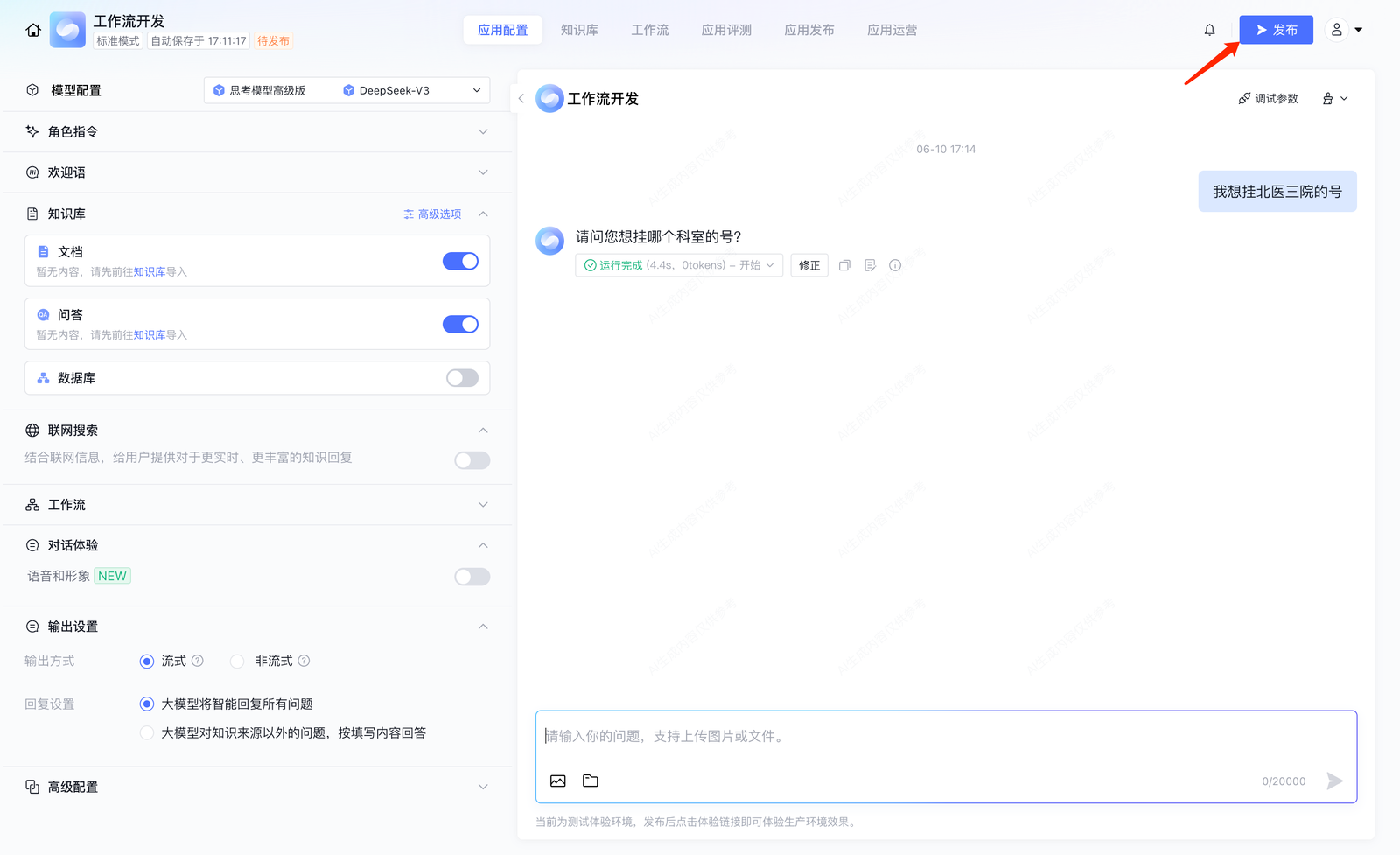Expand the 角色指令 section

coord(483,132)
